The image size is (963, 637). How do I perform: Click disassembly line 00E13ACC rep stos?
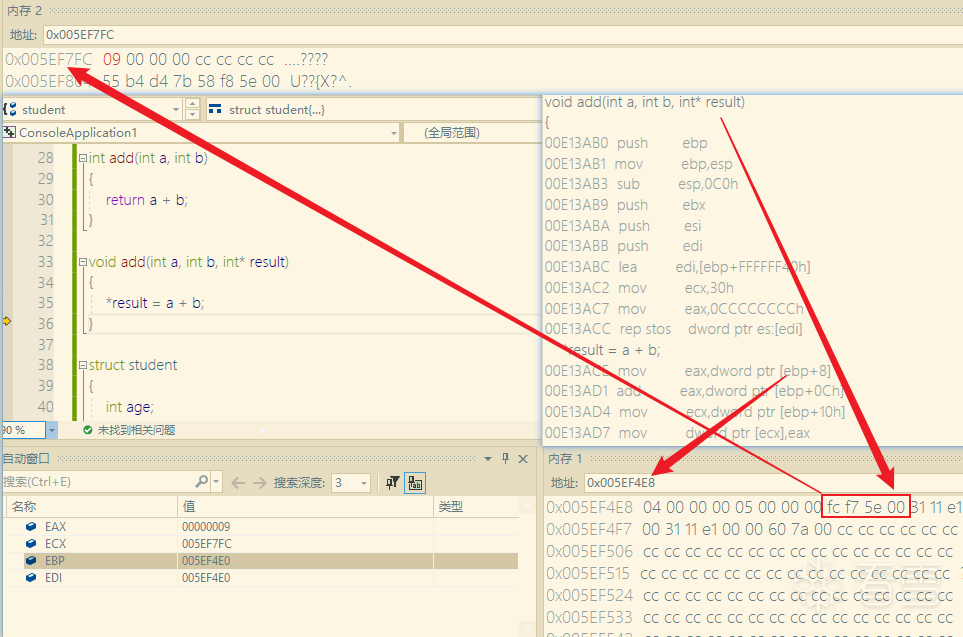tap(674, 329)
